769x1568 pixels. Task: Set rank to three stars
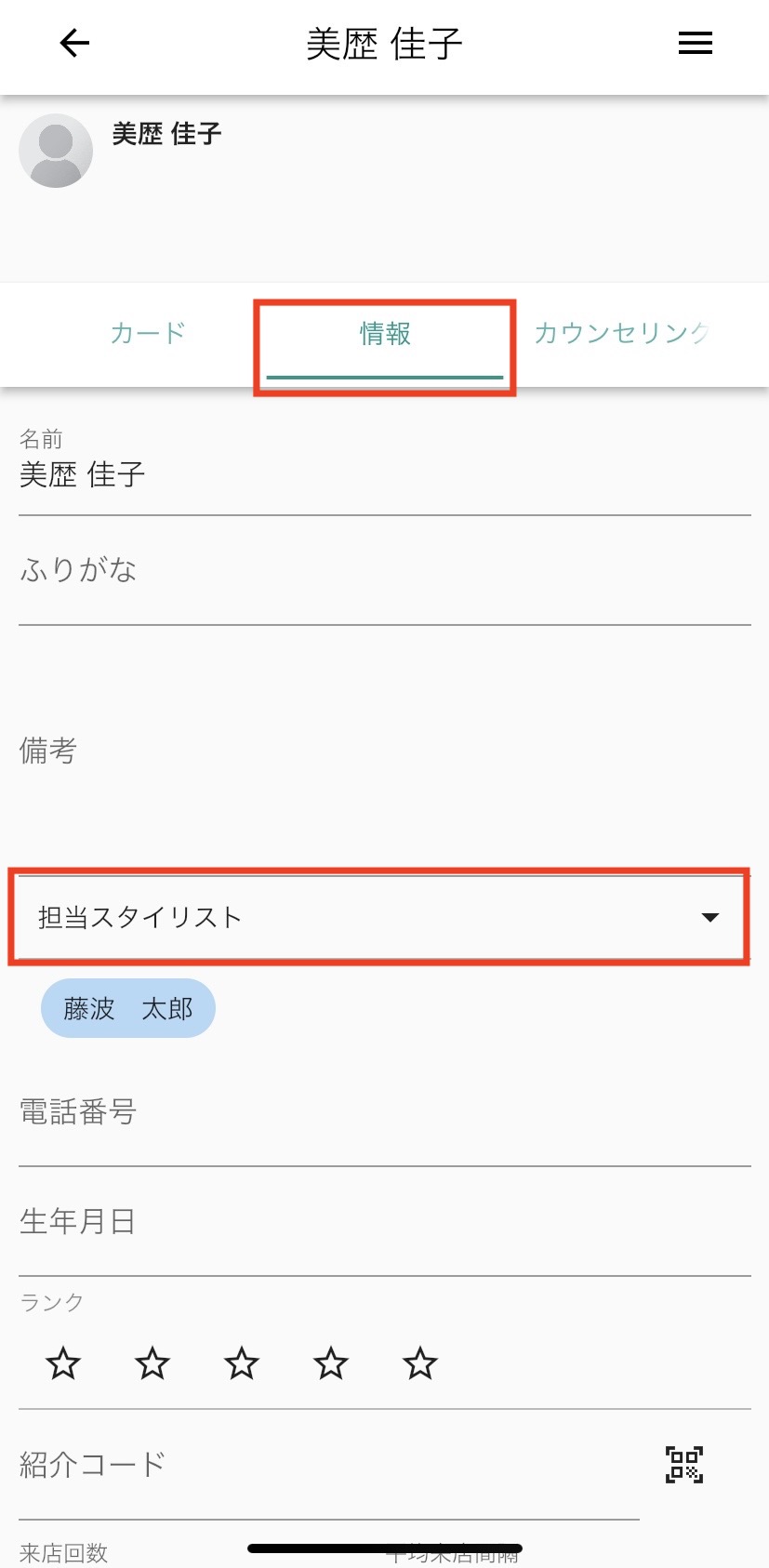pyautogui.click(x=242, y=1364)
